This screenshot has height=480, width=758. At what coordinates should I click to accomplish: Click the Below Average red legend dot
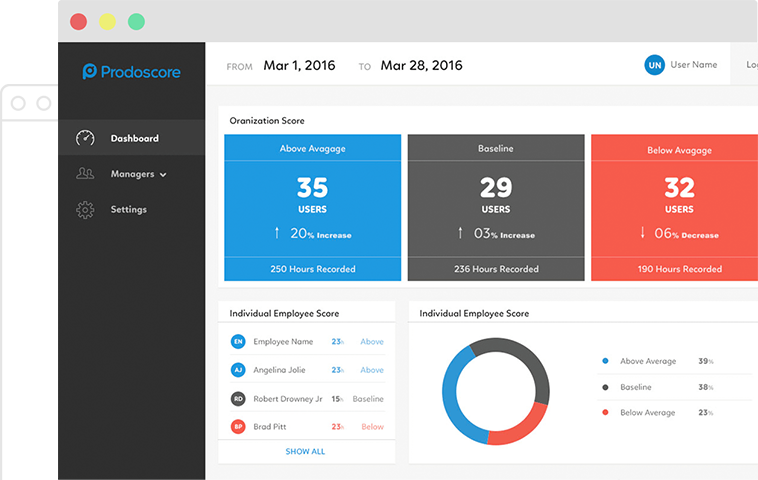click(605, 412)
